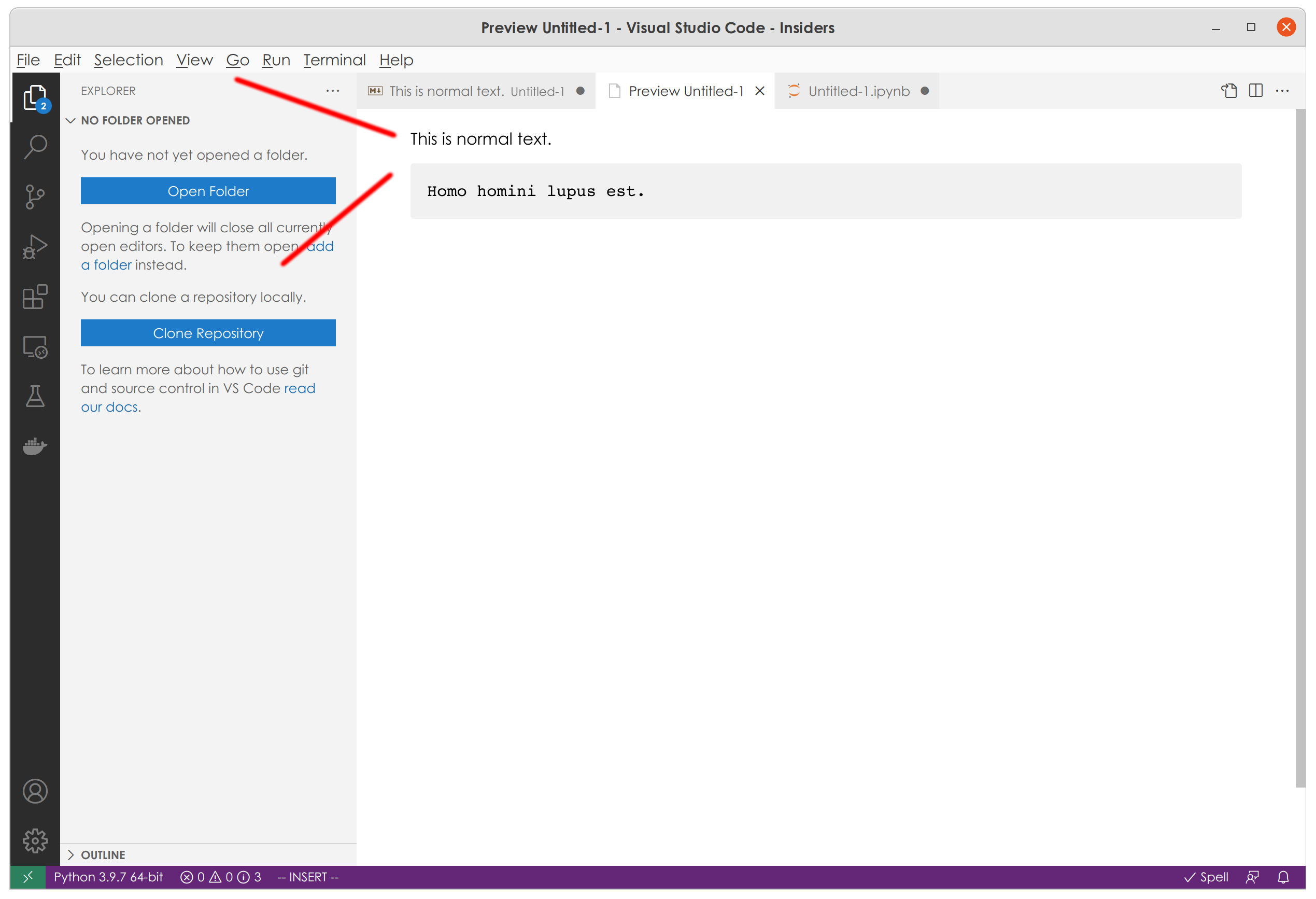Viewport: 1316px width, 899px height.
Task: Toggle spell checking in status bar
Action: 1207,876
